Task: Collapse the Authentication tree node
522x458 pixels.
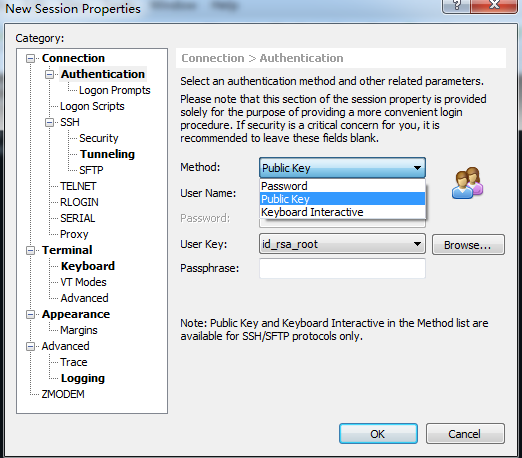Action: (x=49, y=75)
